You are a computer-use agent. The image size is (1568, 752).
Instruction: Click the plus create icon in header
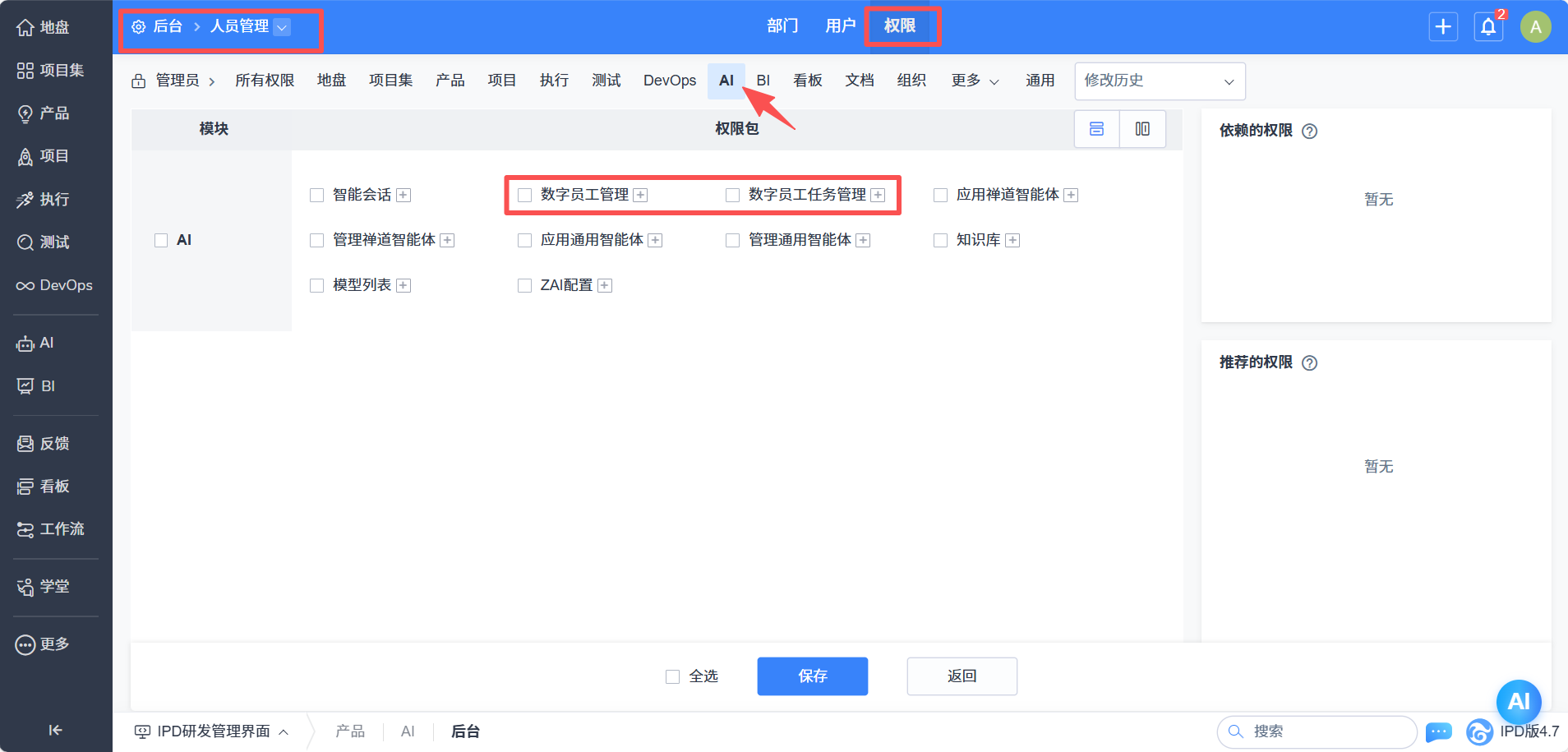tap(1443, 27)
